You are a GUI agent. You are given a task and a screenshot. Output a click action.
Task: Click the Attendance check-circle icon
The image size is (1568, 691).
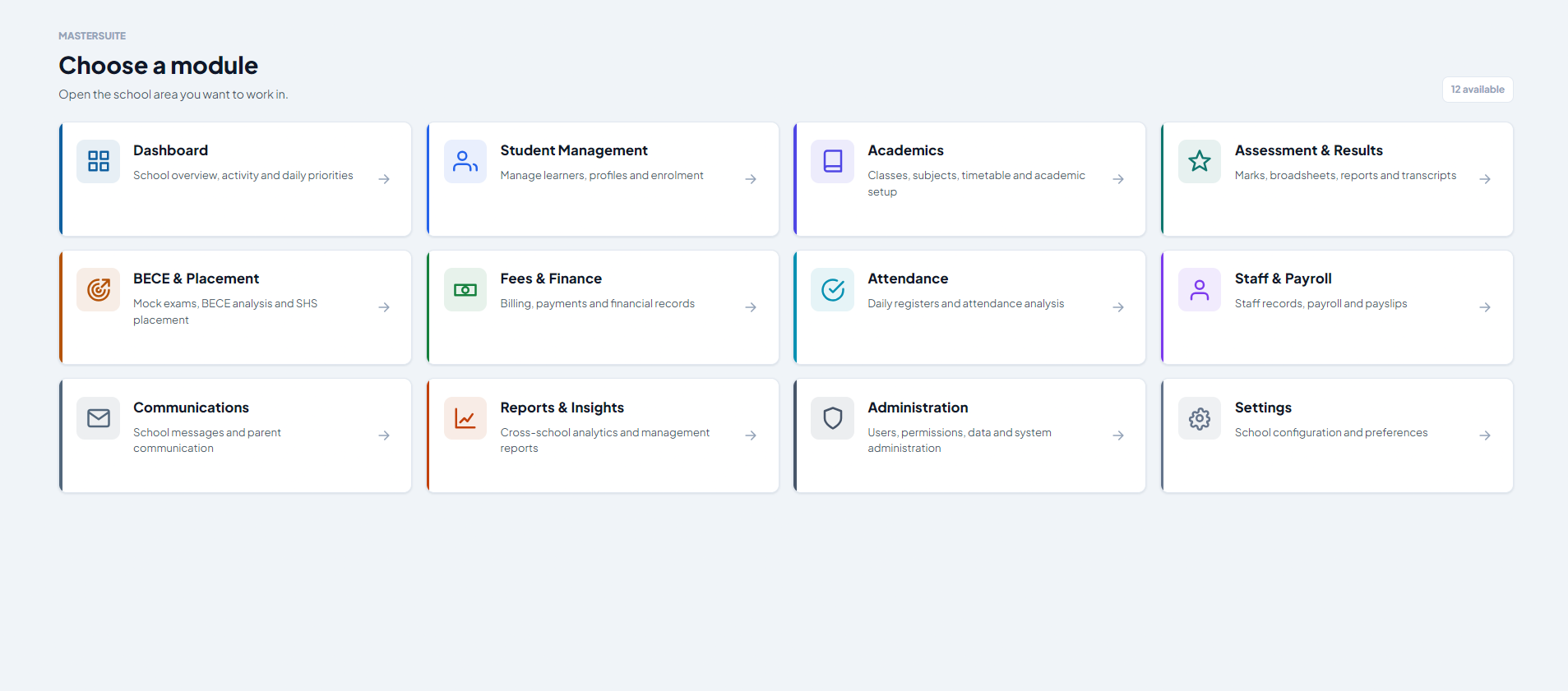point(833,290)
